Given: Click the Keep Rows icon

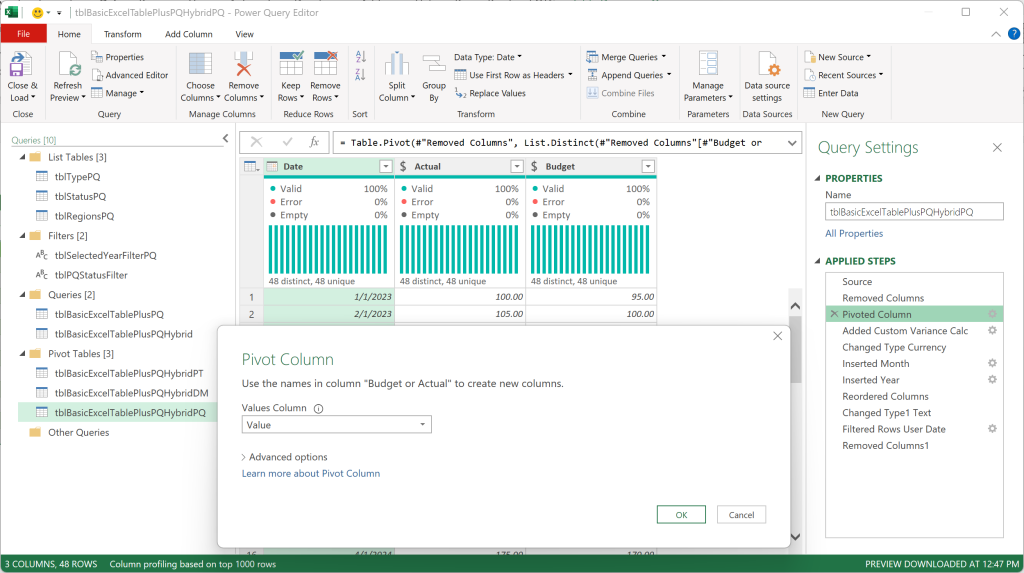Looking at the screenshot, I should click(x=291, y=65).
